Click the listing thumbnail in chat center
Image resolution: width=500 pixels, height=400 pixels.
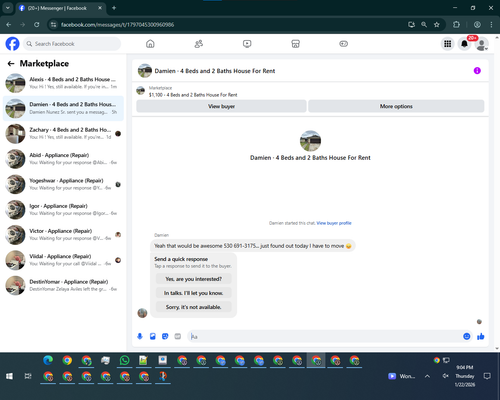point(310,141)
